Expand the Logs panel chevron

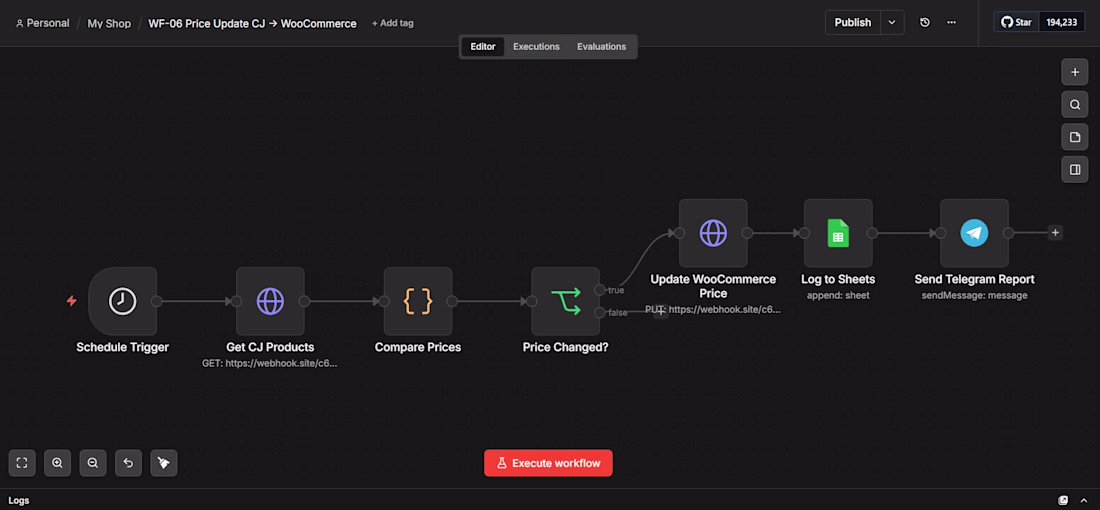pyautogui.click(x=1083, y=500)
